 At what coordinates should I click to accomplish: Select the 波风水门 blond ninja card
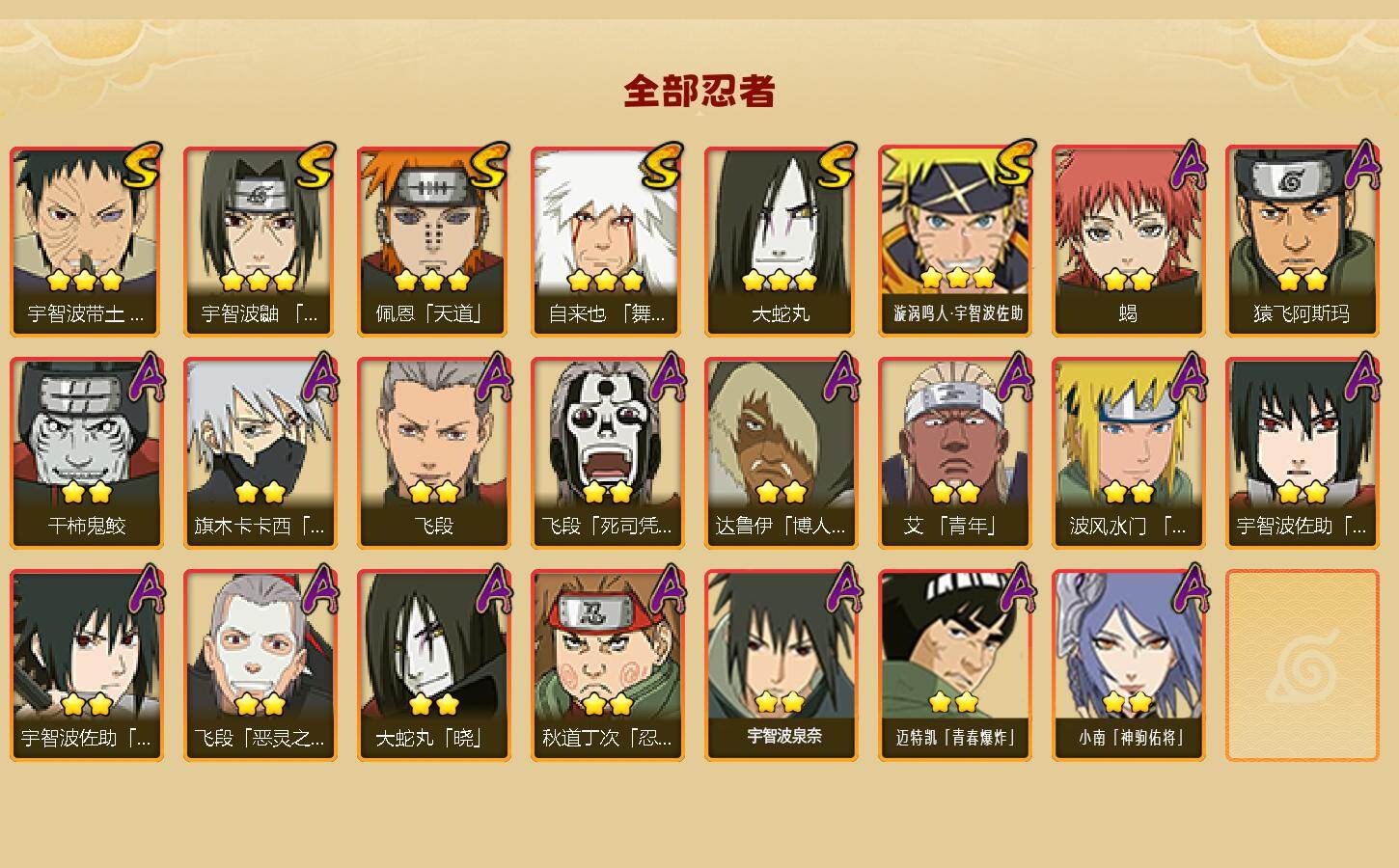1128,453
